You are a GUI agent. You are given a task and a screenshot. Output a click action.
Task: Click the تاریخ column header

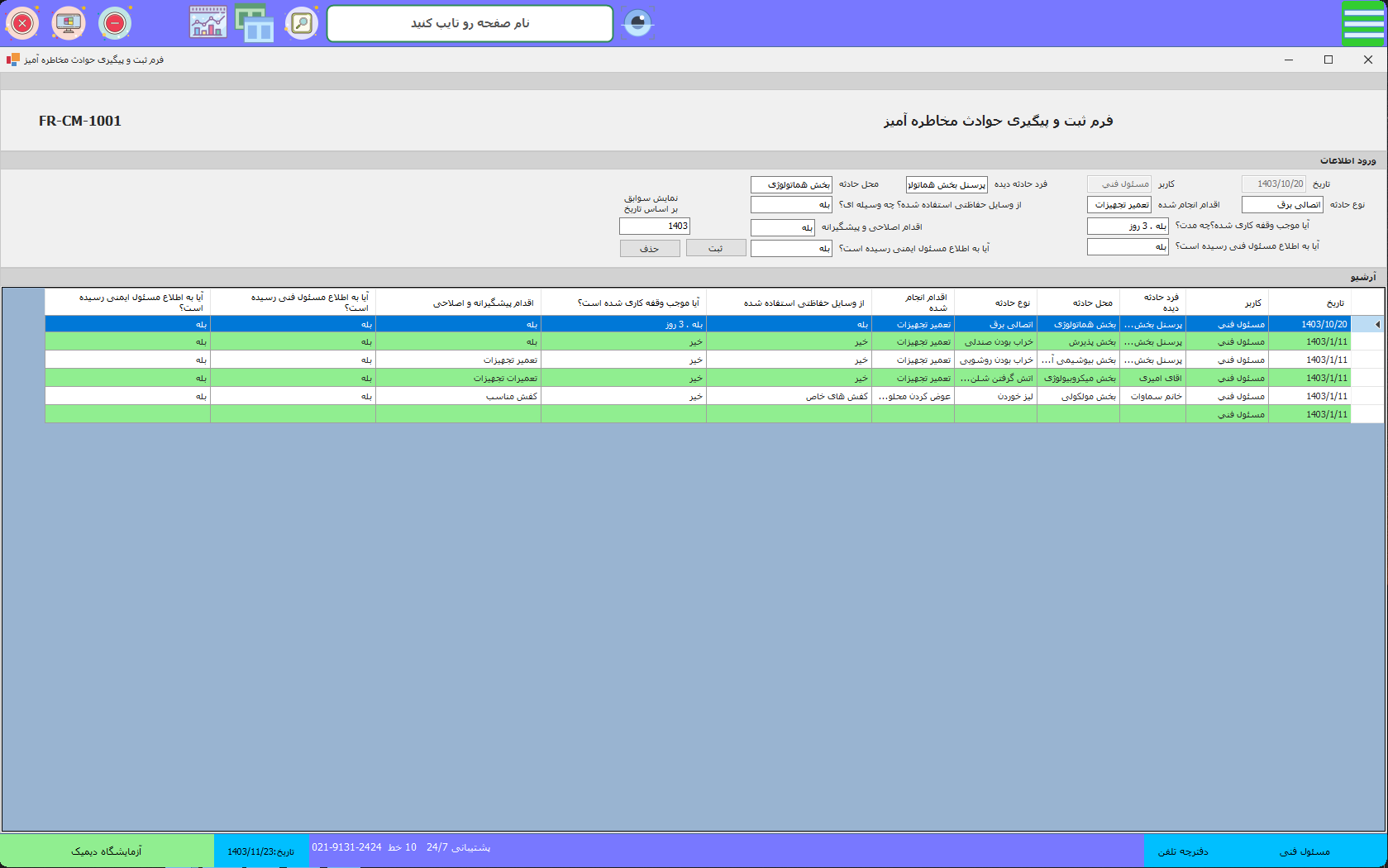[x=1309, y=303]
